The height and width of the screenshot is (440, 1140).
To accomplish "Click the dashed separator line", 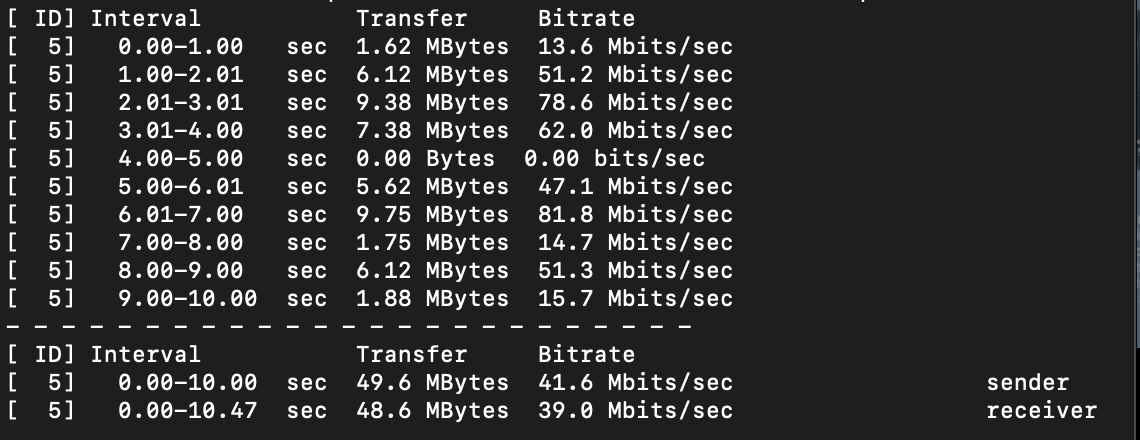I will [349, 327].
